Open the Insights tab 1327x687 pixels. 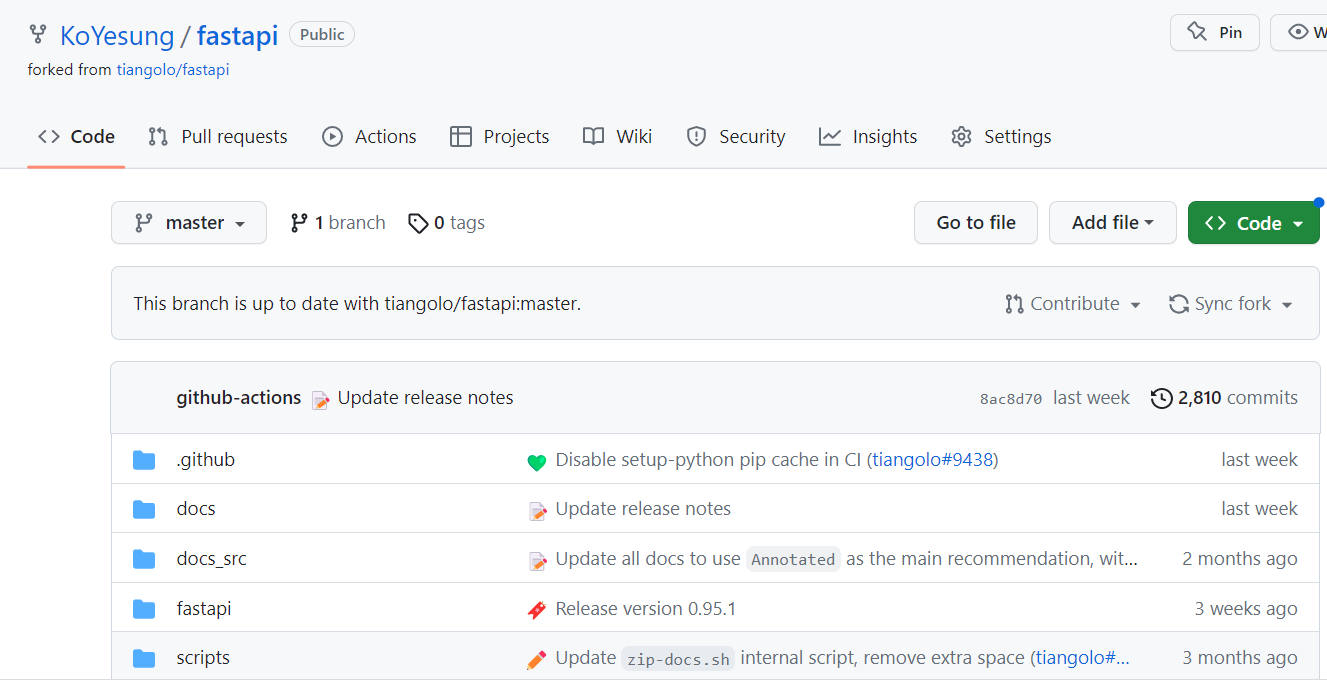pyautogui.click(x=868, y=137)
